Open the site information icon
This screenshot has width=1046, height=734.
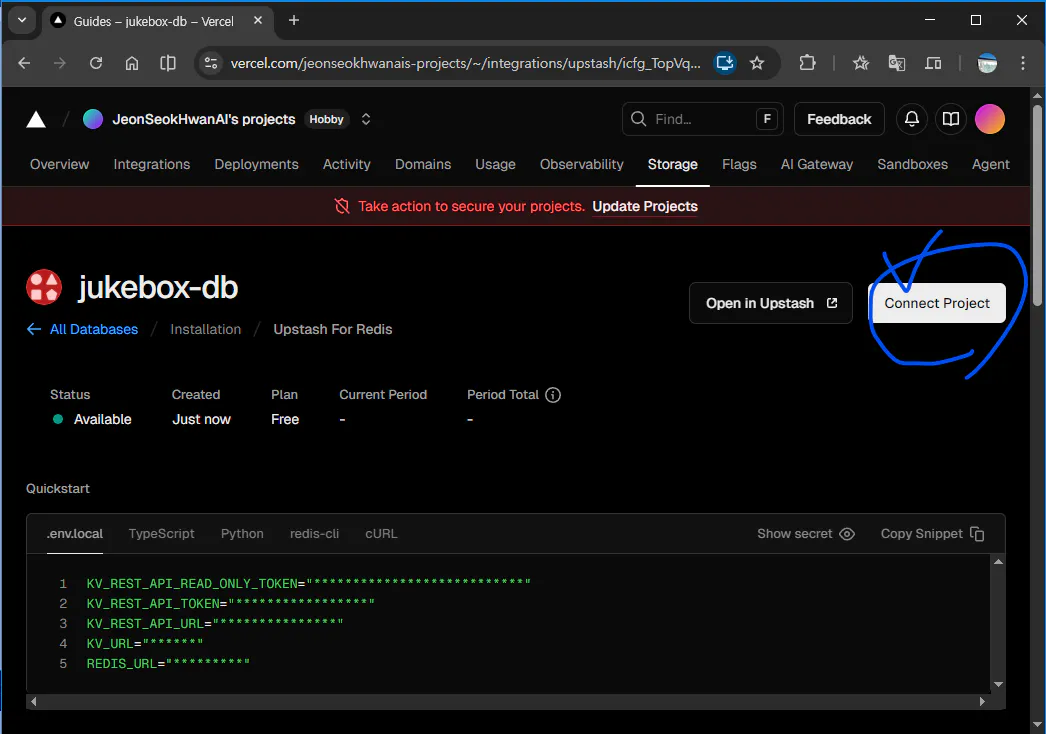coord(211,63)
